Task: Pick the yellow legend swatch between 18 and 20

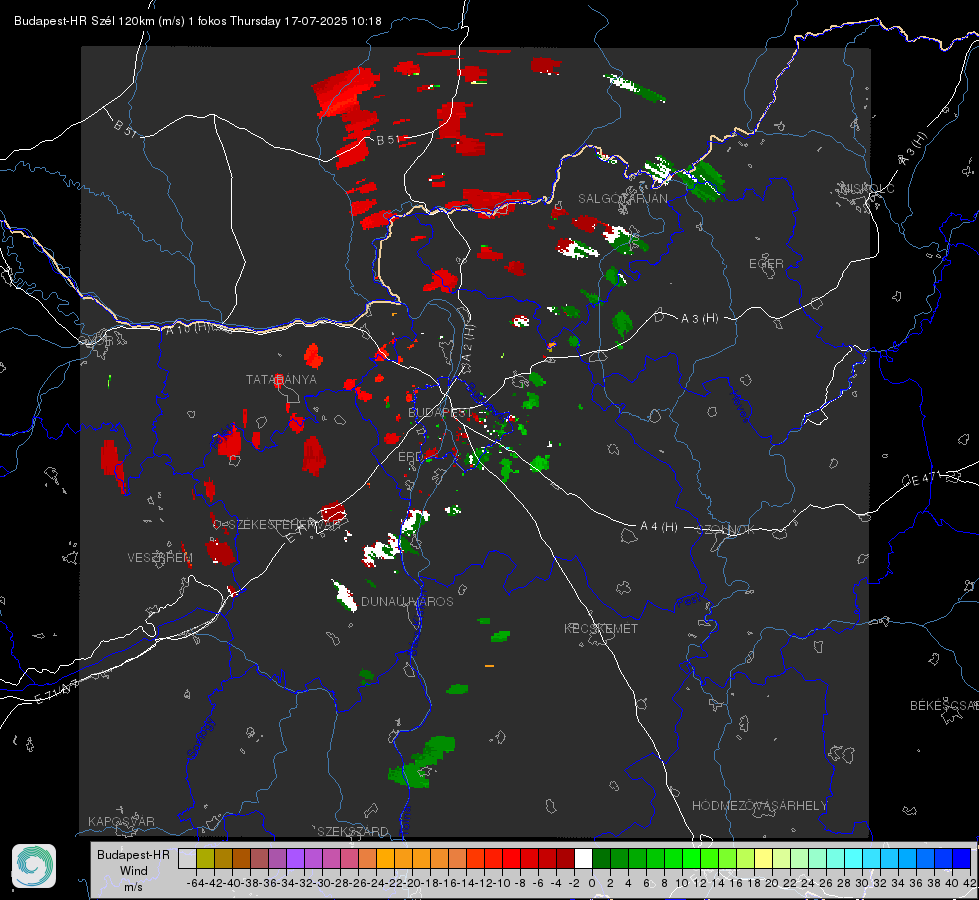Action: pyautogui.click(x=763, y=859)
